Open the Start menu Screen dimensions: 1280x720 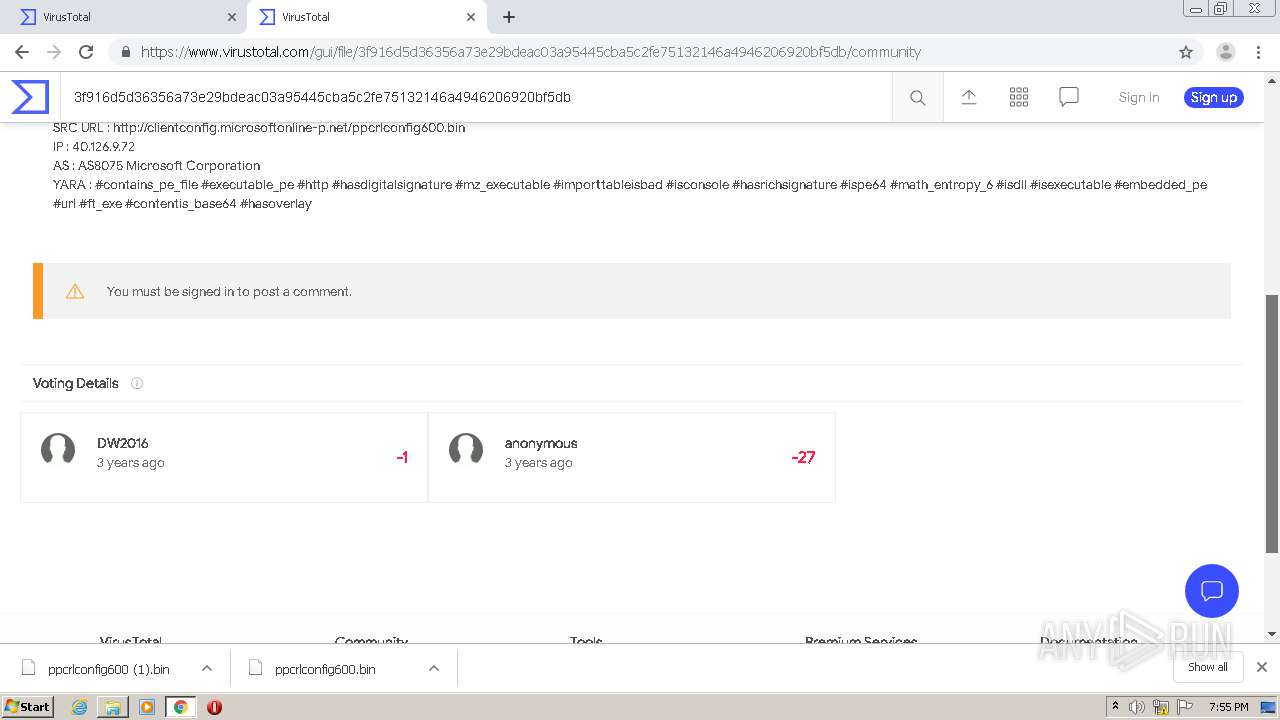[x=27, y=707]
